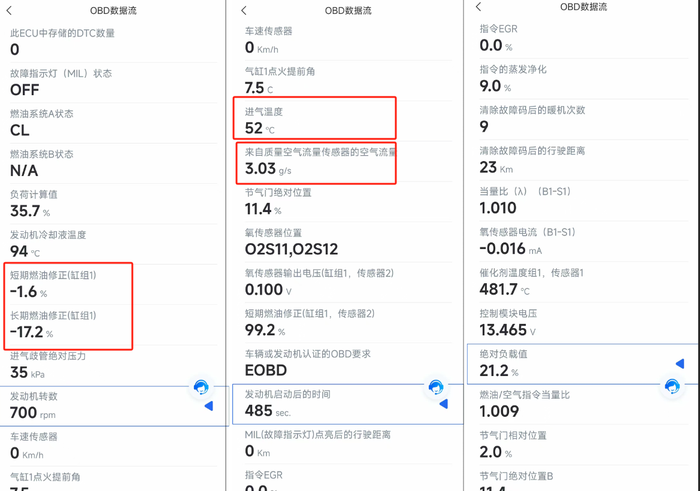Tap the 催化剂温度 481.7 °C row

[580, 282]
